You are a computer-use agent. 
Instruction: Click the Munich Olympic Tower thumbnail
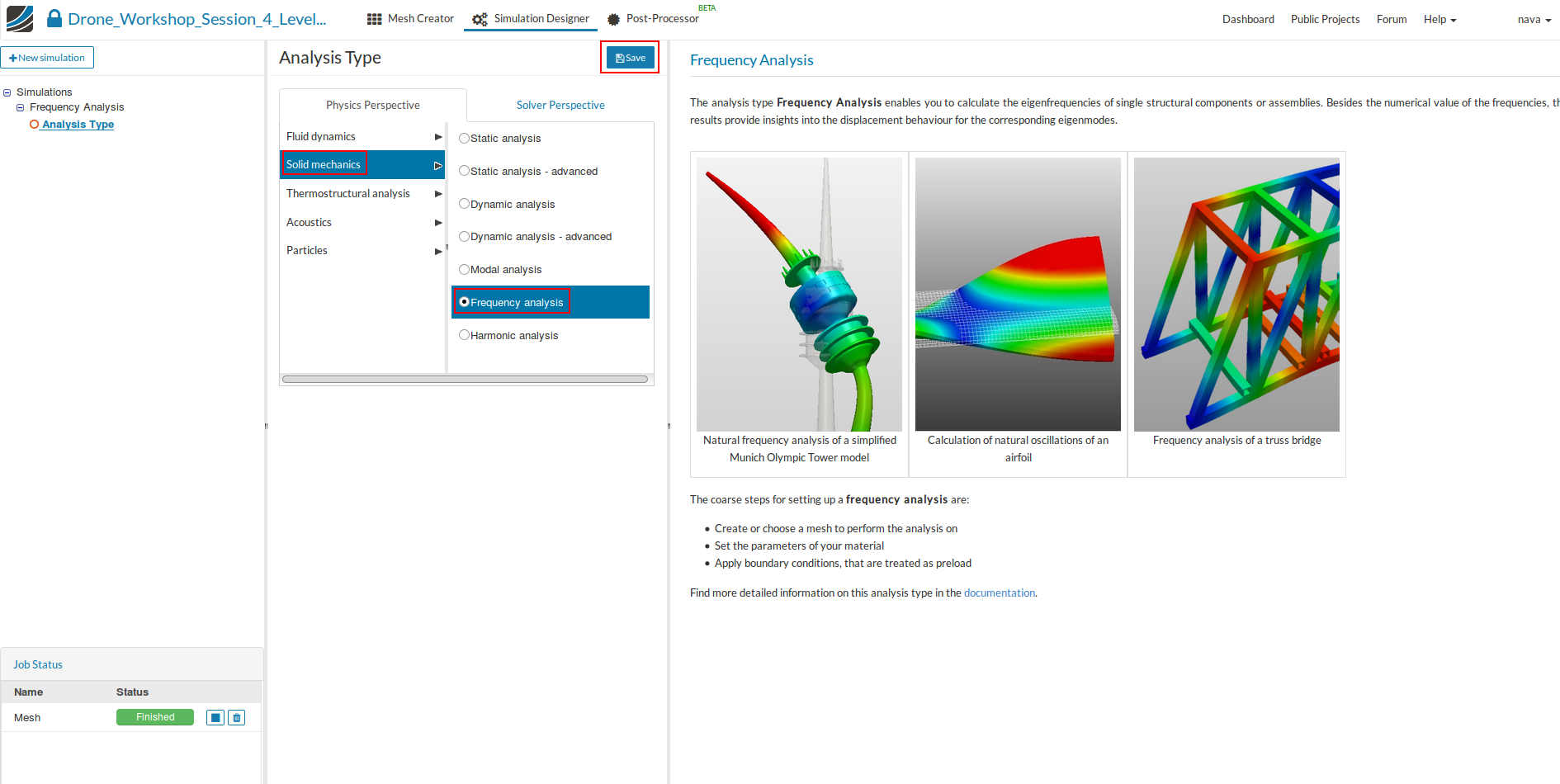[799, 294]
